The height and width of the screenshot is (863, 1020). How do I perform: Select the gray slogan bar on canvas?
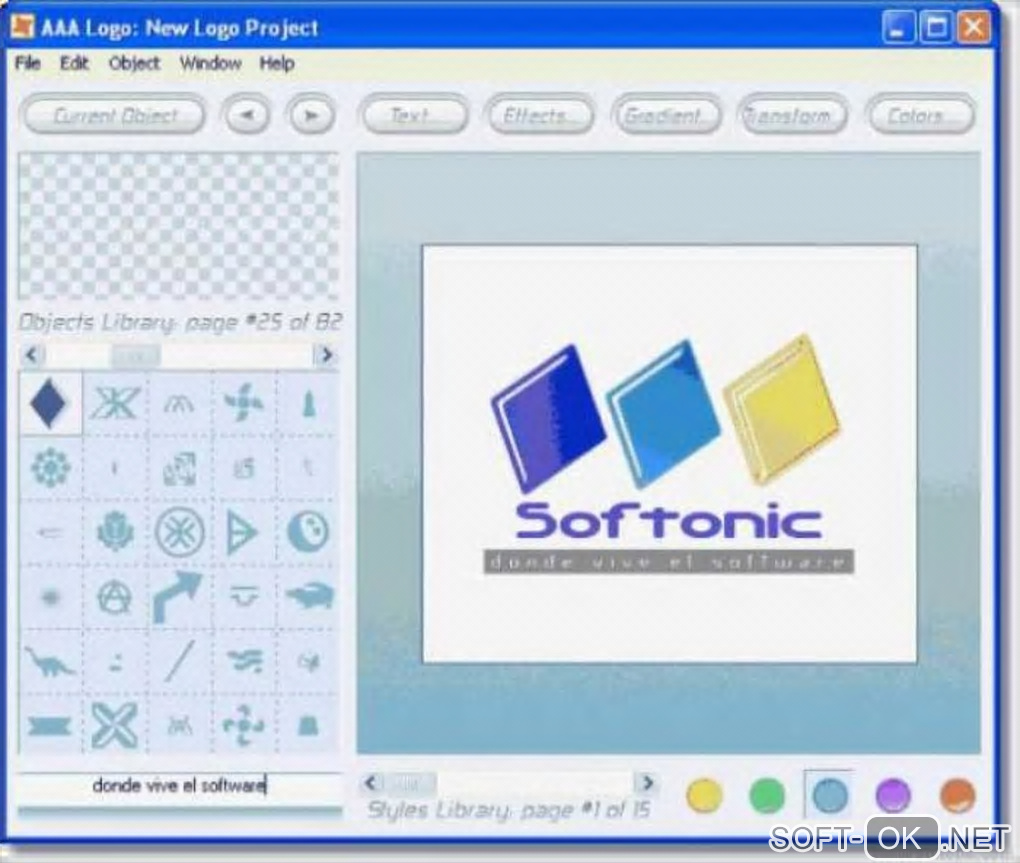(x=668, y=562)
